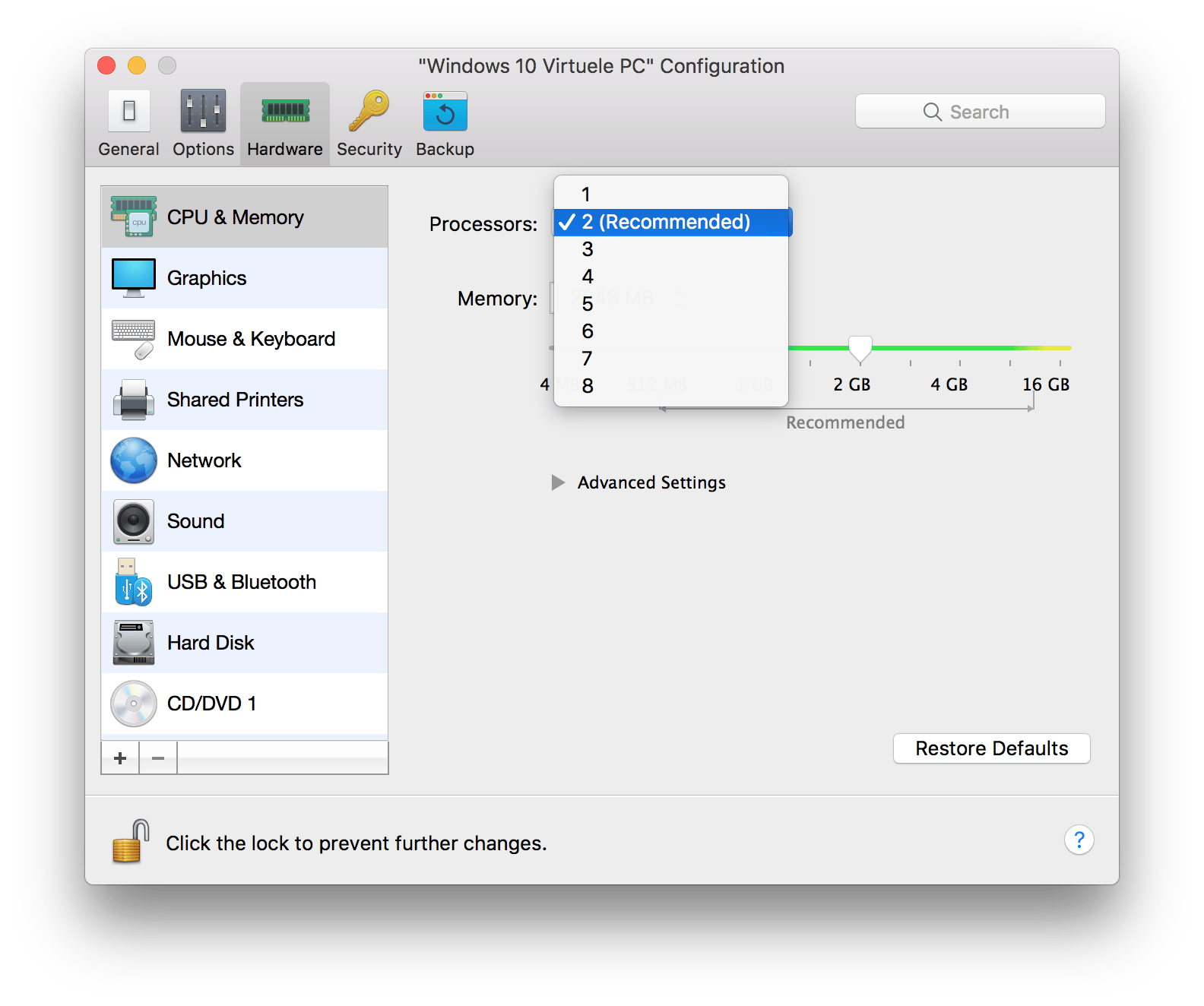The image size is (1204, 1006).
Task: Choose 6 processors from the menu
Action: (671, 331)
